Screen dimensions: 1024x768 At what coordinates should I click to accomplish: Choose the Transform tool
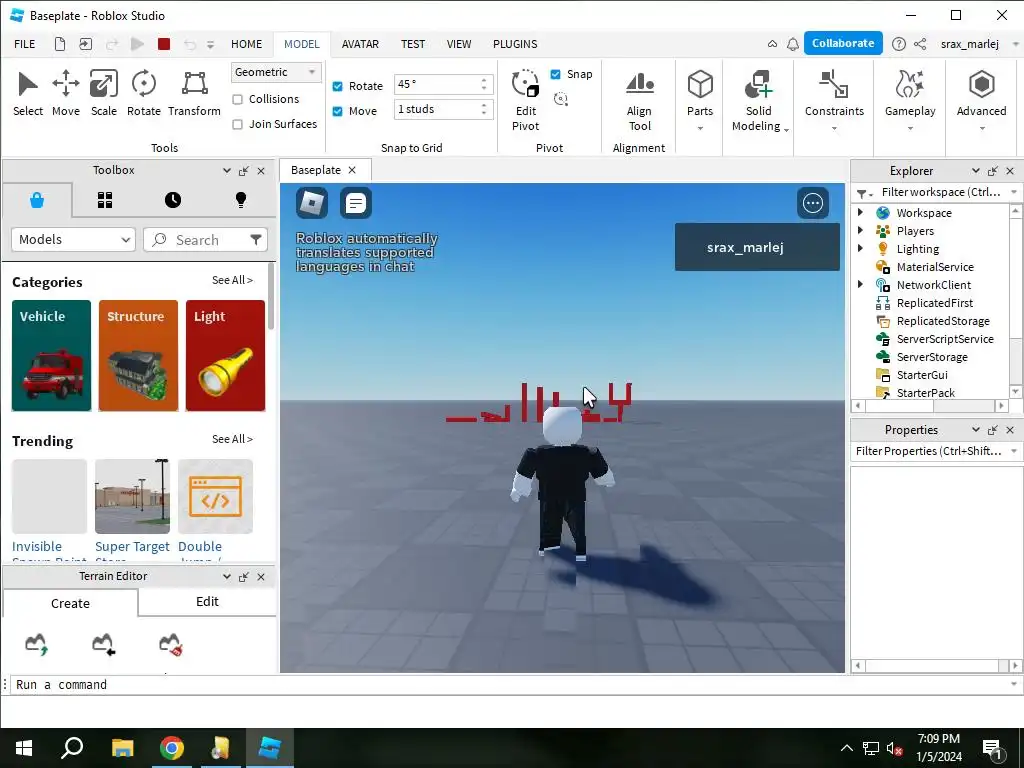tap(194, 93)
